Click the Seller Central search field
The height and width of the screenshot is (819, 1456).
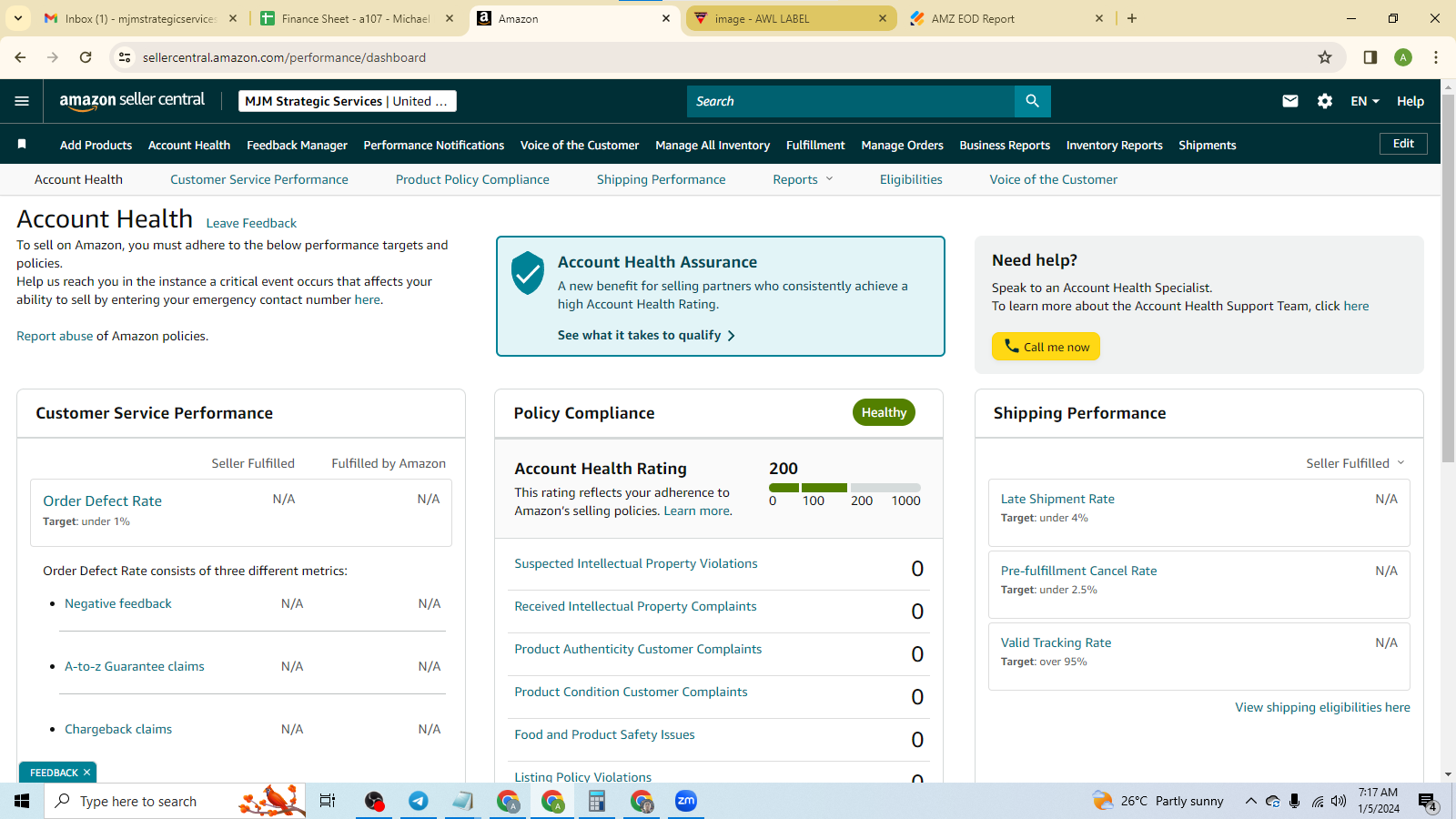(851, 101)
